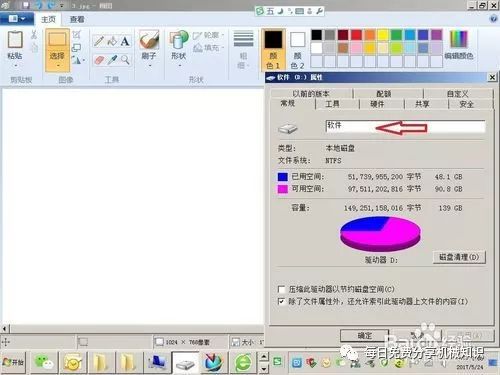Switch to the Home (主页) ribbon tab
The height and width of the screenshot is (375, 500).
(48, 19)
